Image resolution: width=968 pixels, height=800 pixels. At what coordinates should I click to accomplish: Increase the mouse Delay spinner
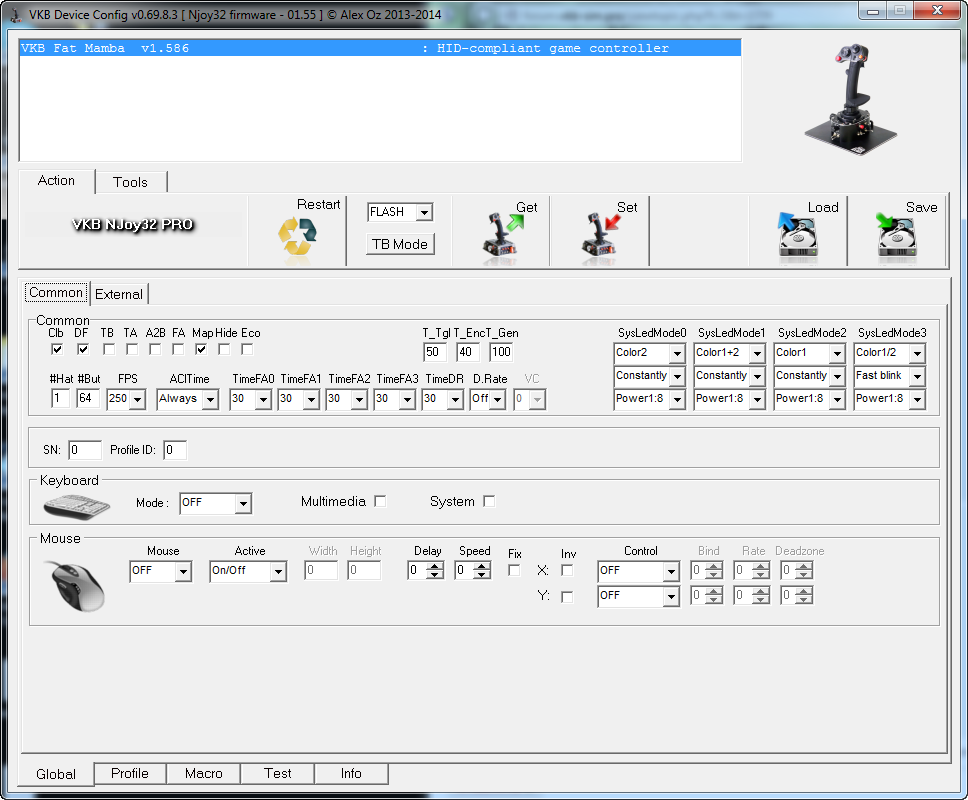(x=436, y=567)
